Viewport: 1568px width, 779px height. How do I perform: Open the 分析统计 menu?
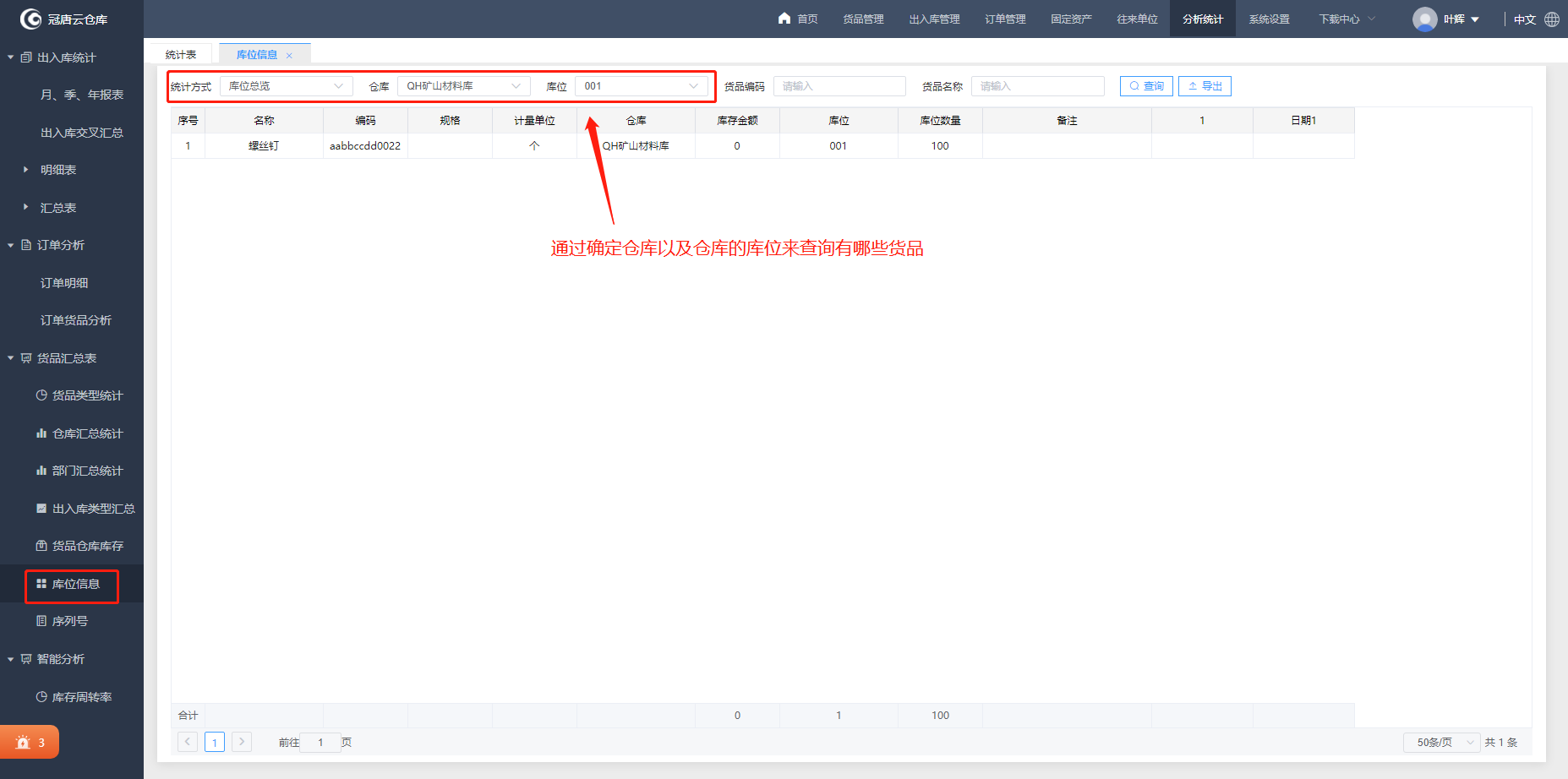[x=1203, y=19]
